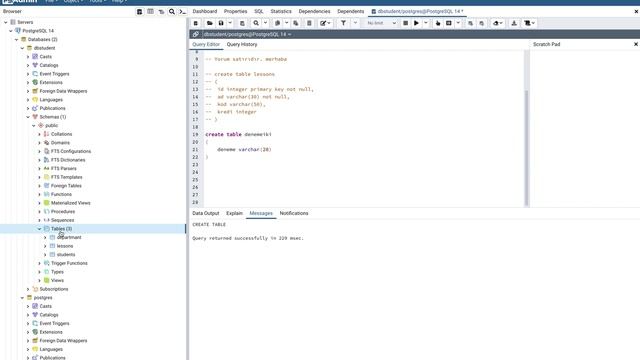Open the No limit rows dropdown

pyautogui.click(x=381, y=23)
